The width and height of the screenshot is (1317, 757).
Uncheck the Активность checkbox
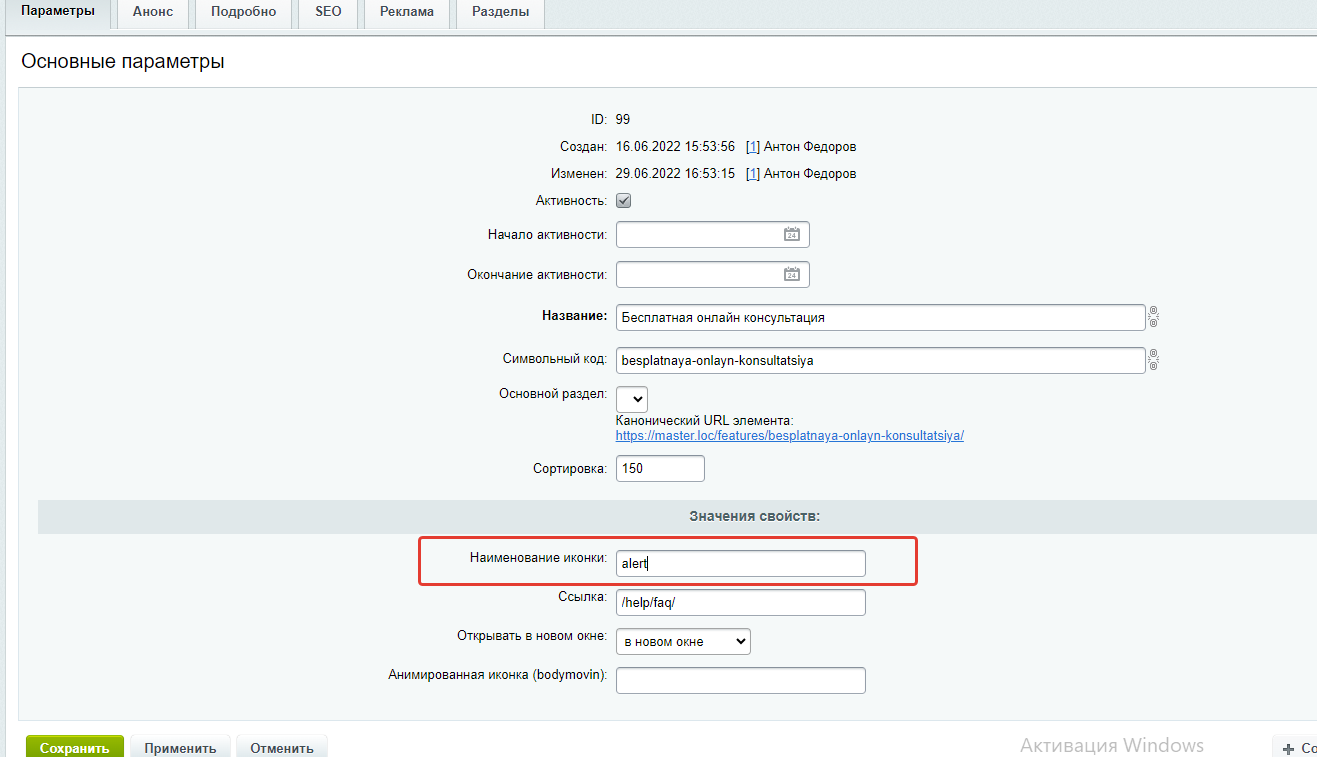(x=622, y=200)
